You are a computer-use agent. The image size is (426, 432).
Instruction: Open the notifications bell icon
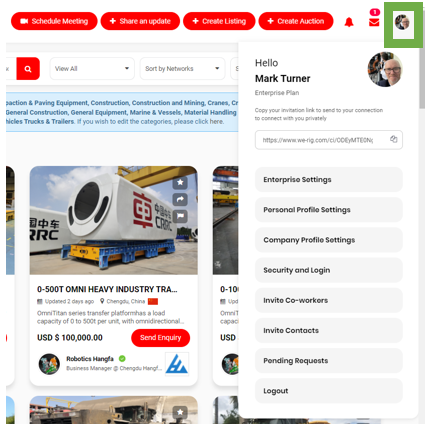(349, 22)
